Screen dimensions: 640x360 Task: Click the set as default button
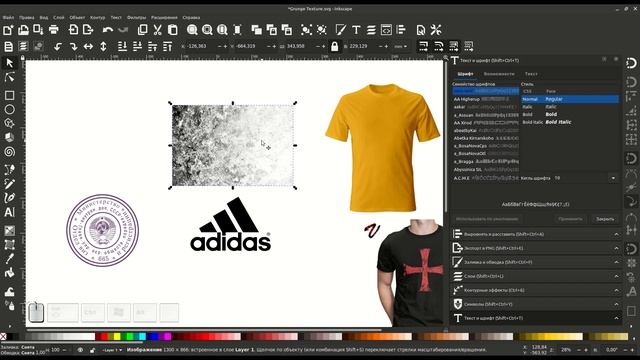point(487,219)
